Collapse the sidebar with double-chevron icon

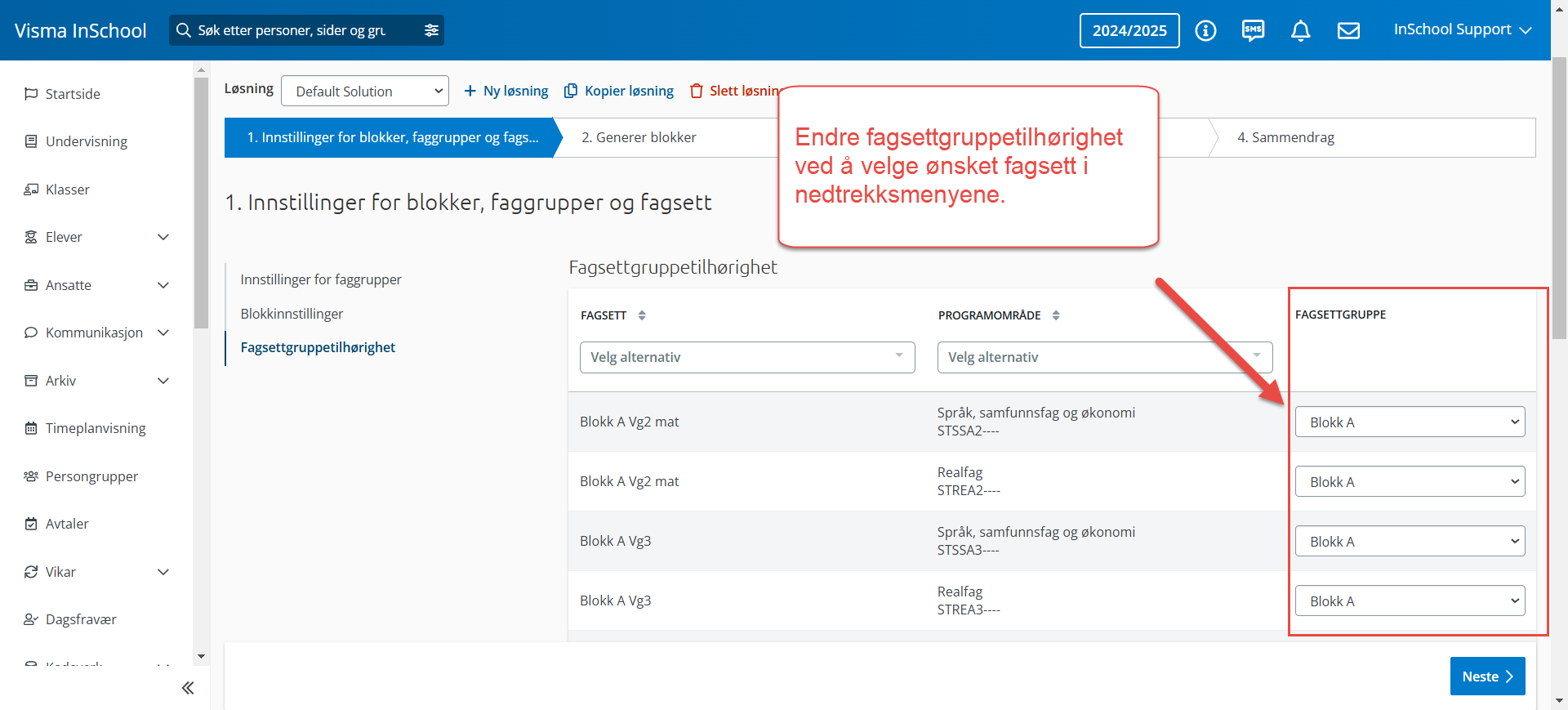point(188,688)
